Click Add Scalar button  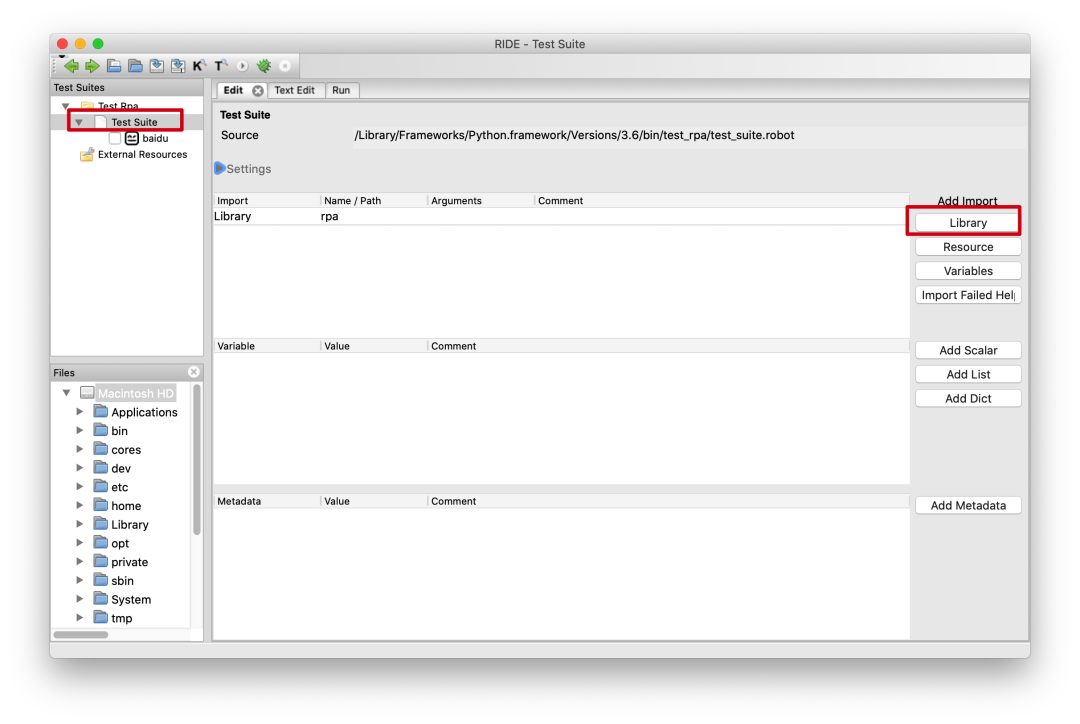pos(968,350)
